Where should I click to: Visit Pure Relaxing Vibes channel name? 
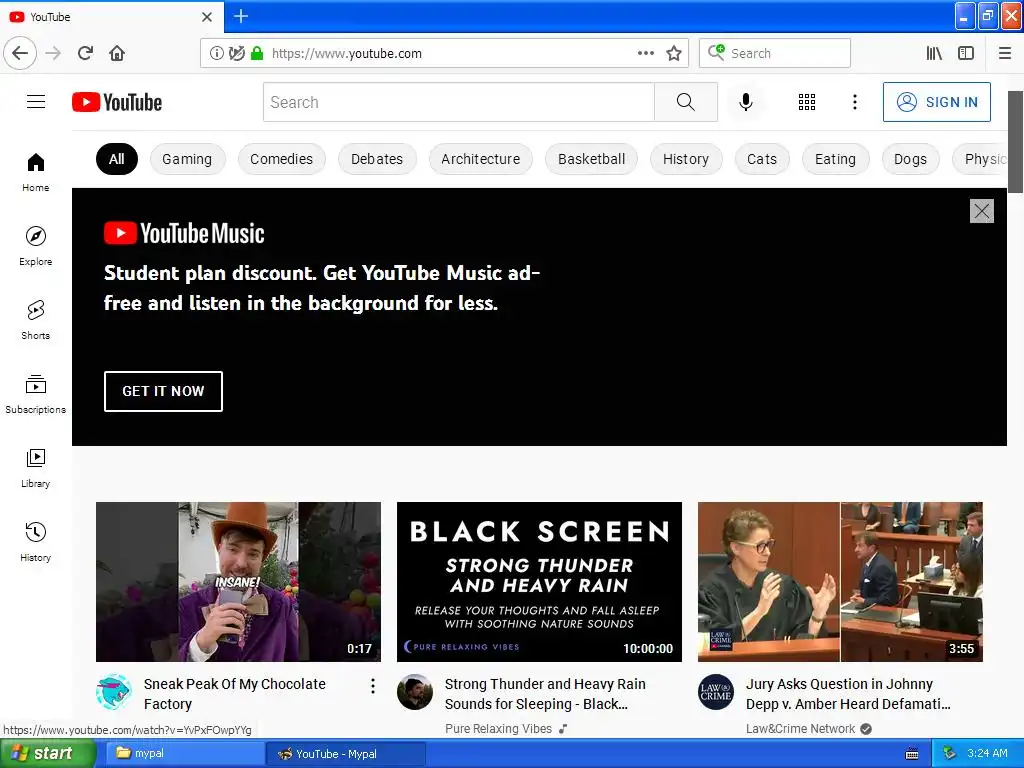[498, 729]
